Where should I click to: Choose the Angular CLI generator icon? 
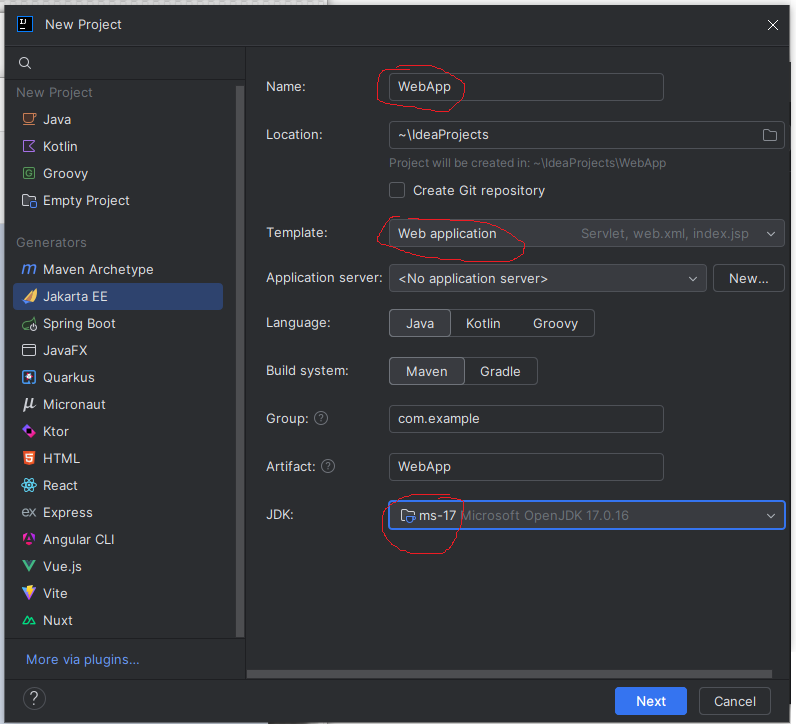(x=28, y=540)
